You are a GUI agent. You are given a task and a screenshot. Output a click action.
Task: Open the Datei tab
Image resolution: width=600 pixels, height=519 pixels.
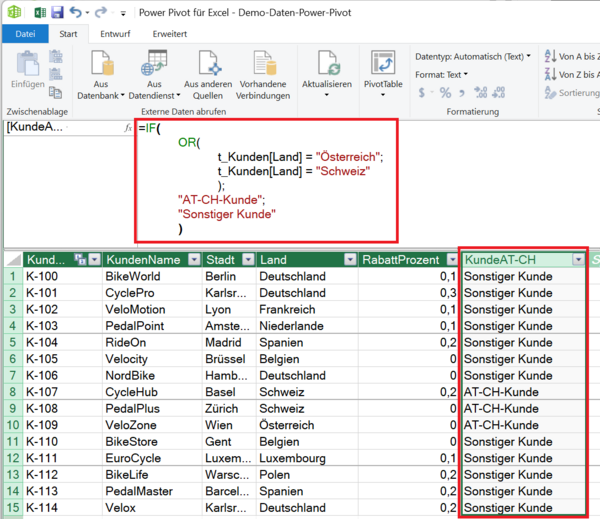tap(25, 34)
